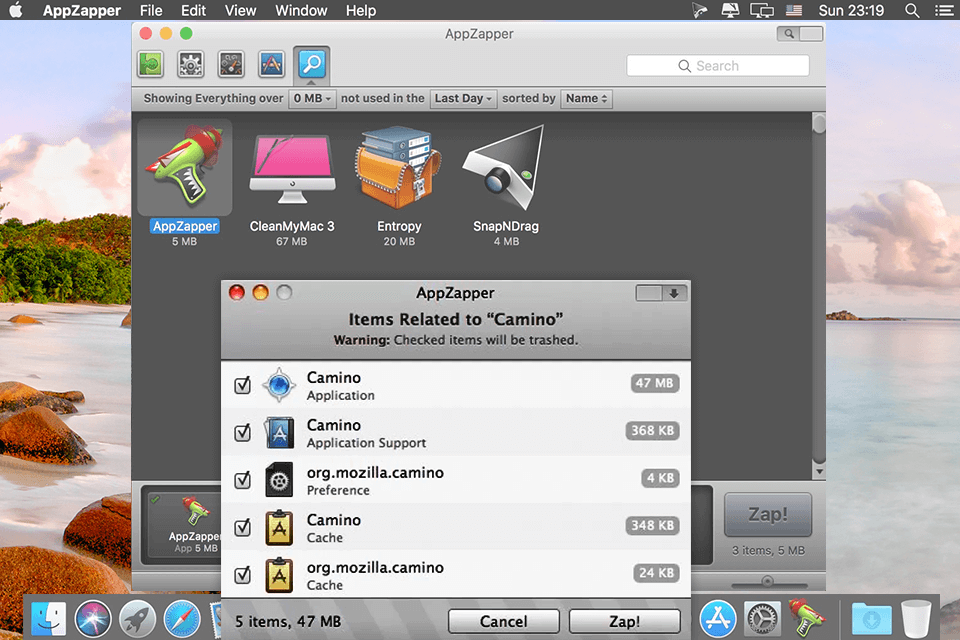The width and height of the screenshot is (960, 640).
Task: Open System Preferences from the Dock
Action: pos(762,619)
